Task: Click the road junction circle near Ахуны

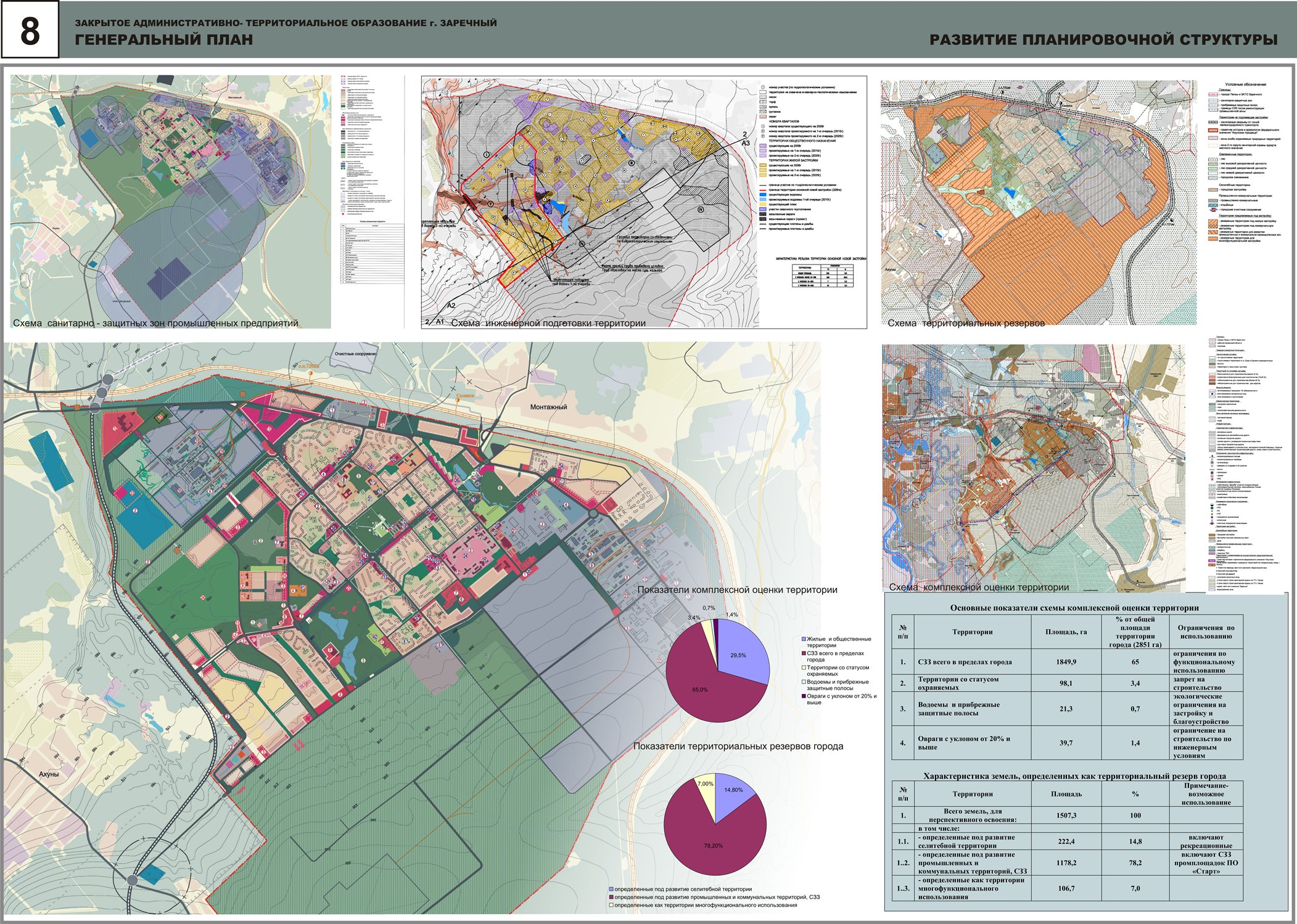Action: coord(133,880)
